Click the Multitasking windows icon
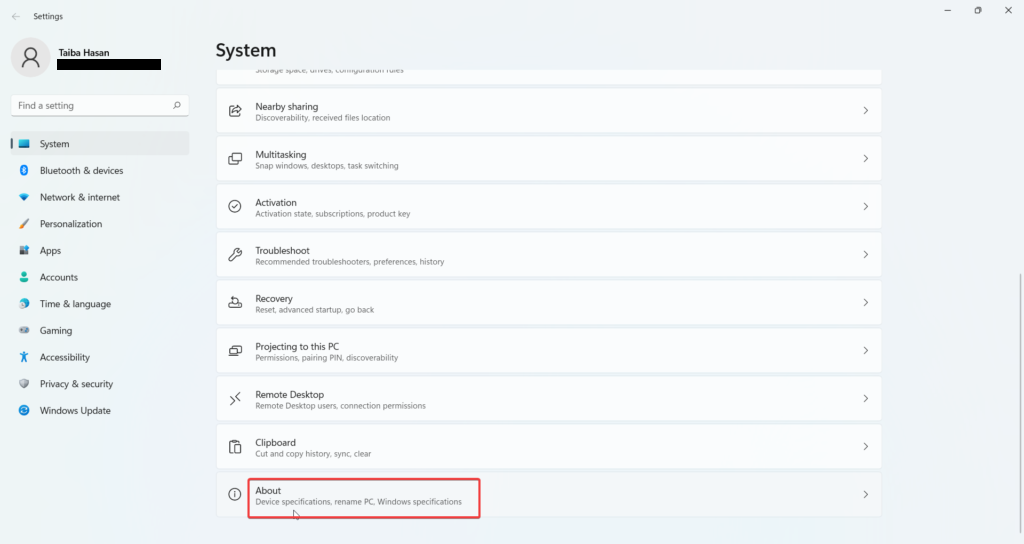Image resolution: width=1024 pixels, height=544 pixels. tap(235, 159)
